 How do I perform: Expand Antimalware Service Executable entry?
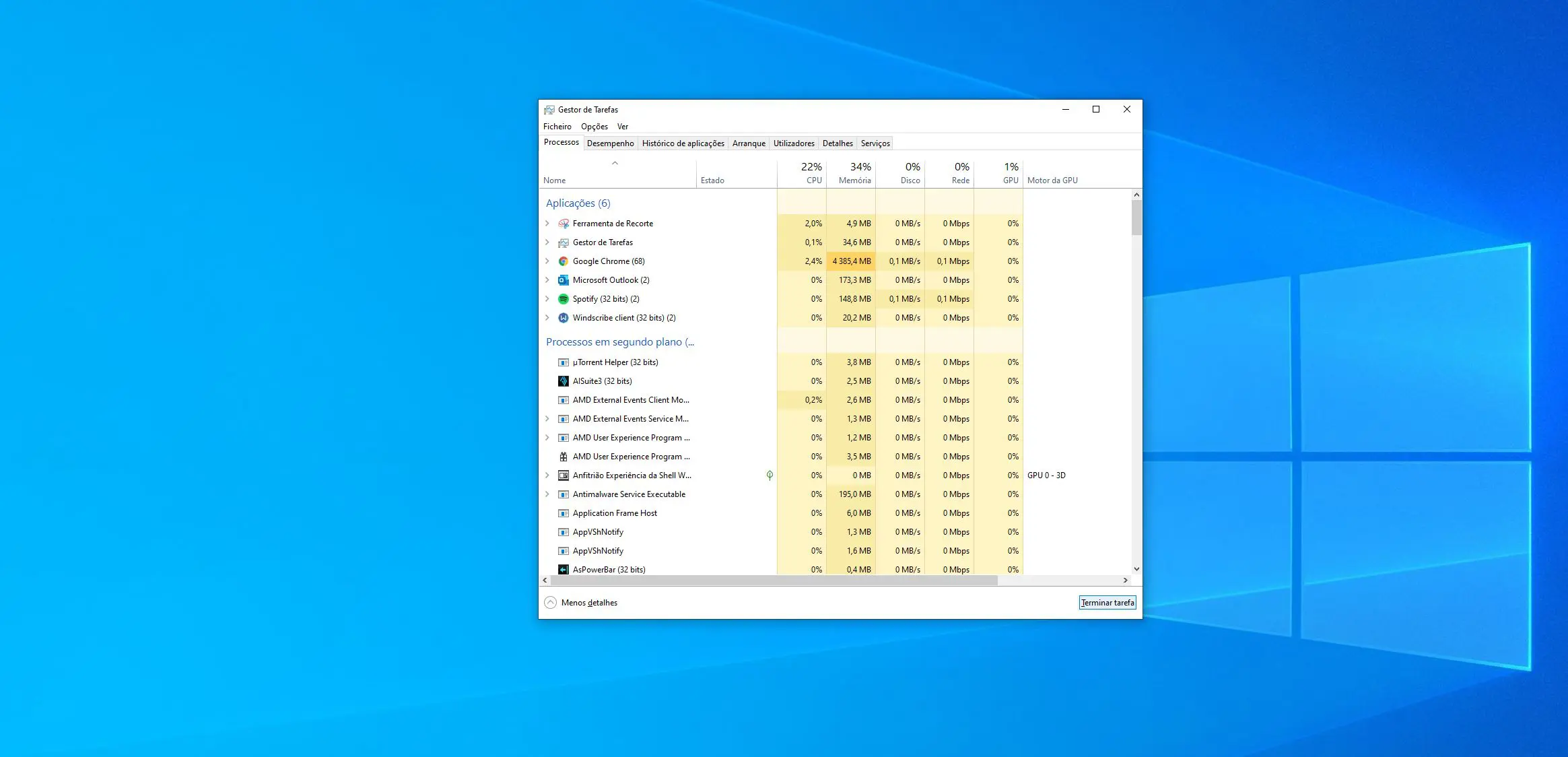pyautogui.click(x=547, y=494)
